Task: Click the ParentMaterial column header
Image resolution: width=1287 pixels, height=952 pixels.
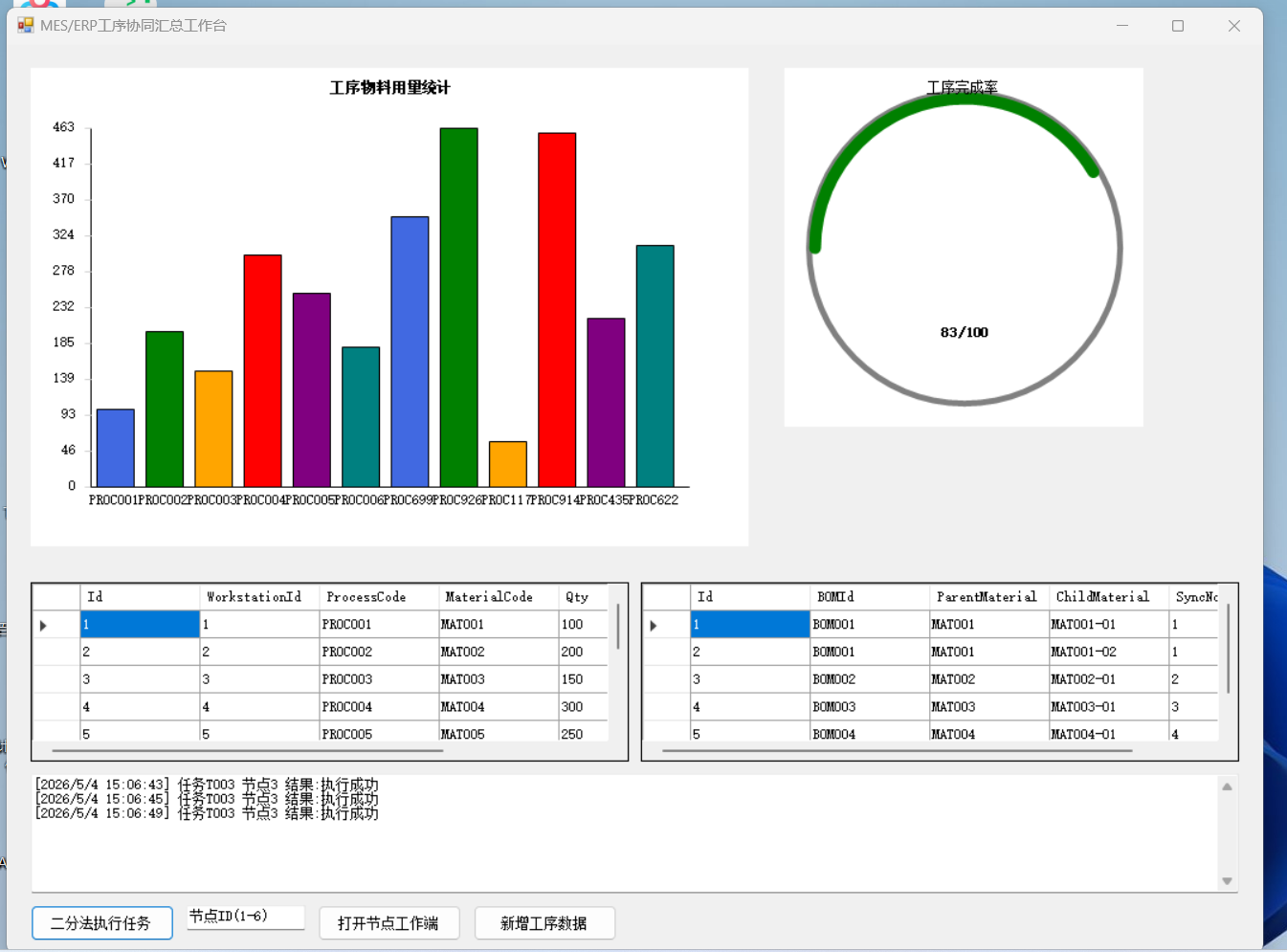Action: [x=989, y=597]
